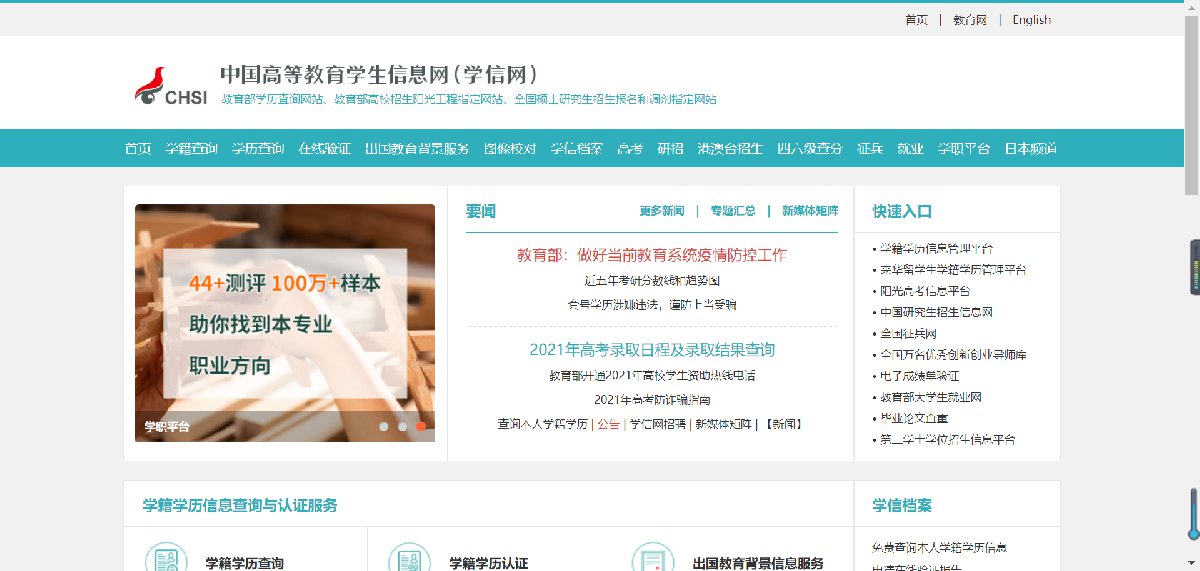1200x571 pixels.
Task: Open 首页 in the teal navigation bar
Action: [x=138, y=148]
